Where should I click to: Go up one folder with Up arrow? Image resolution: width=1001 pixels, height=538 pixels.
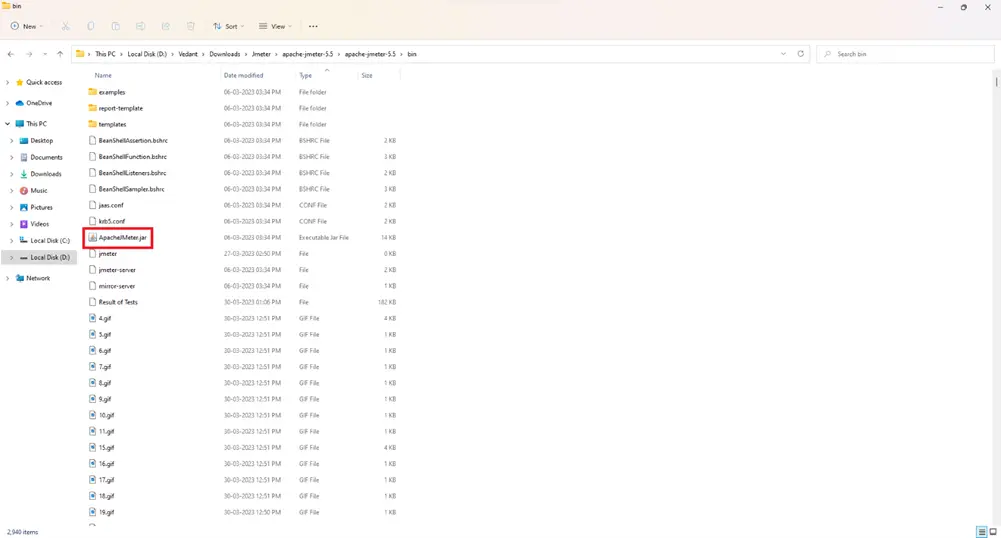pyautogui.click(x=60, y=54)
